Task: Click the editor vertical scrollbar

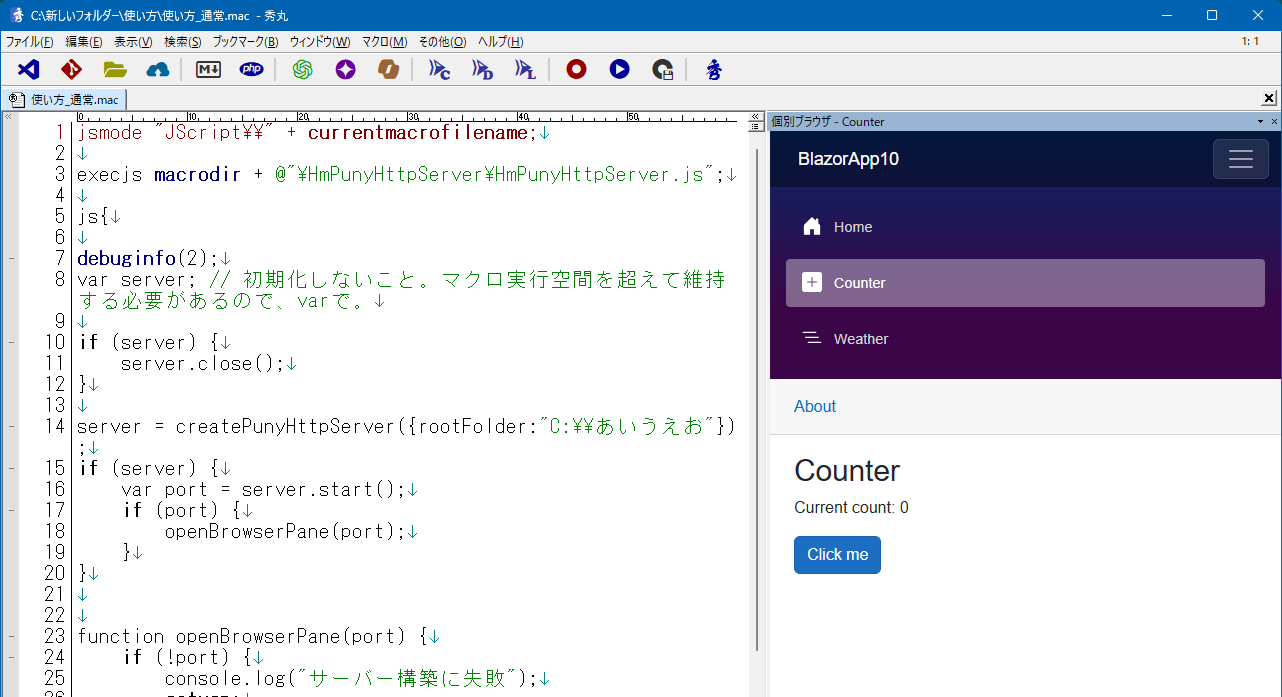Action: point(757,400)
